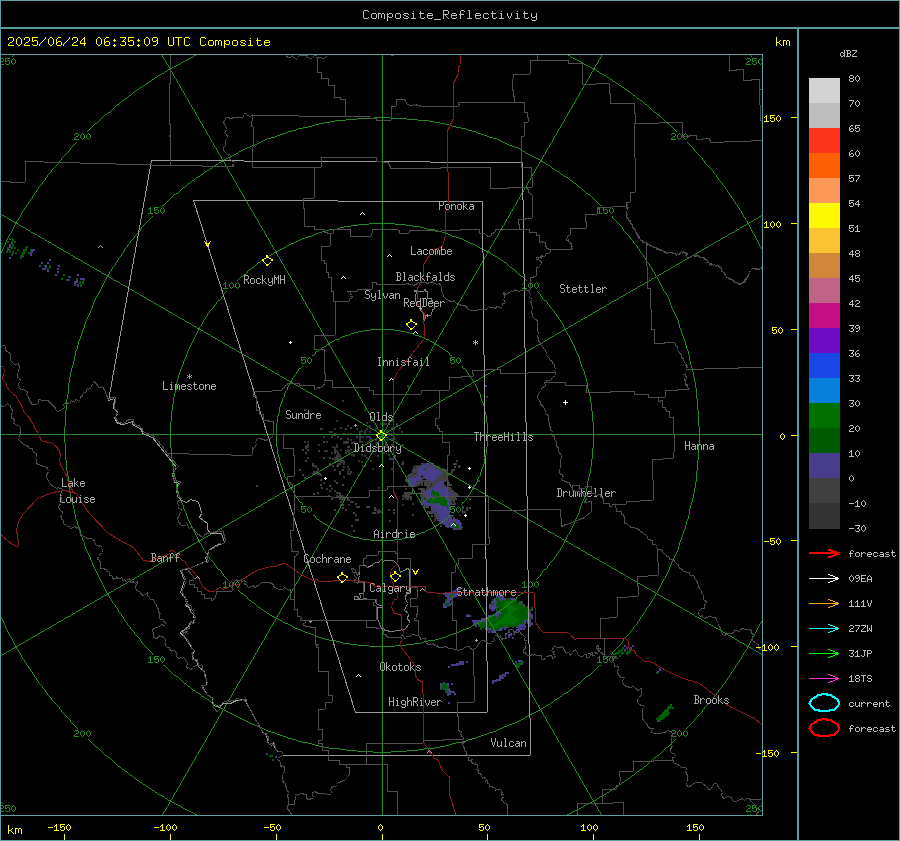This screenshot has height=841, width=900.
Task: Click the Ponoka label
Action: [x=456, y=207]
